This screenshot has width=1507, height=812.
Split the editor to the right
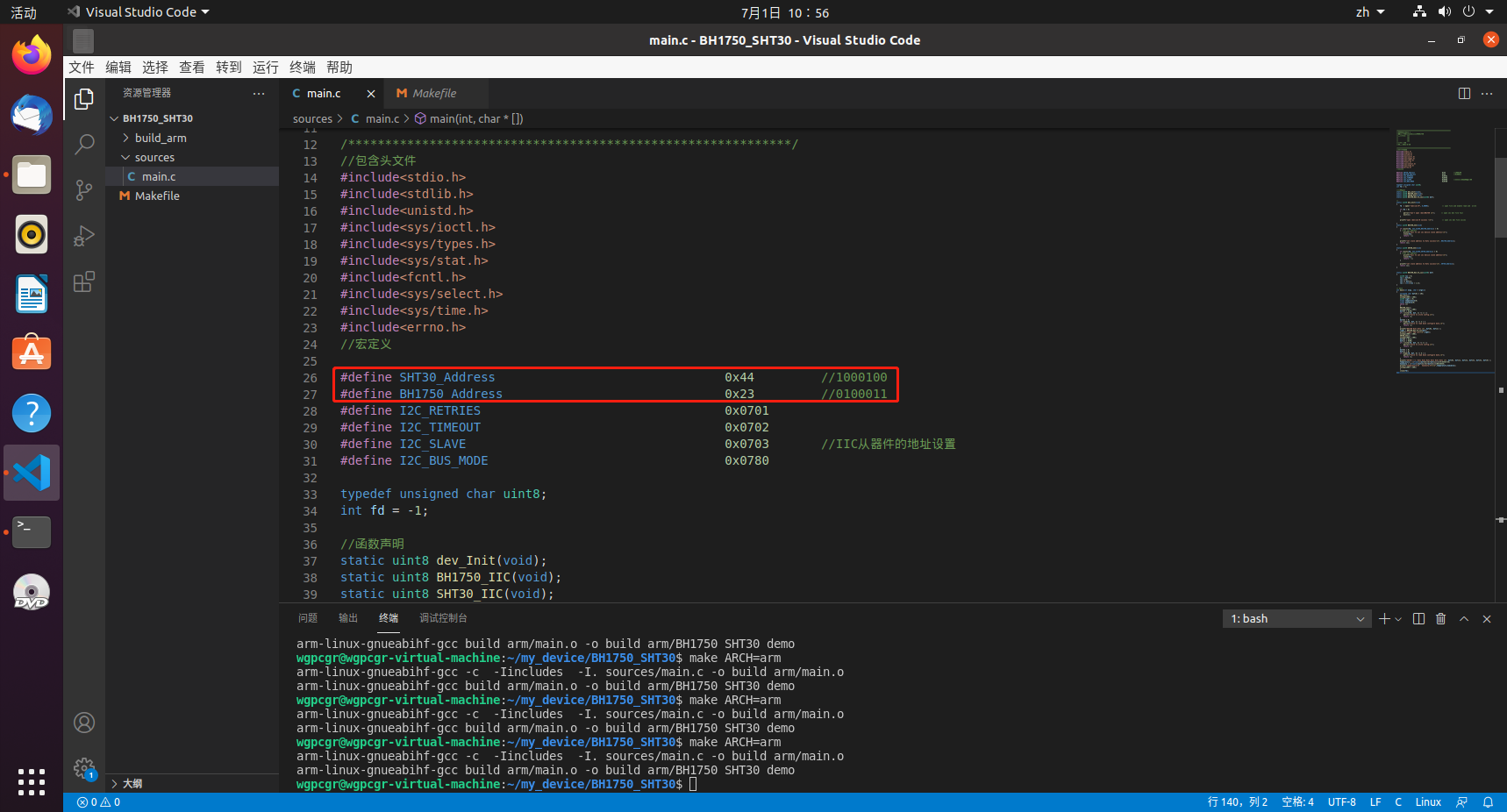[1464, 94]
